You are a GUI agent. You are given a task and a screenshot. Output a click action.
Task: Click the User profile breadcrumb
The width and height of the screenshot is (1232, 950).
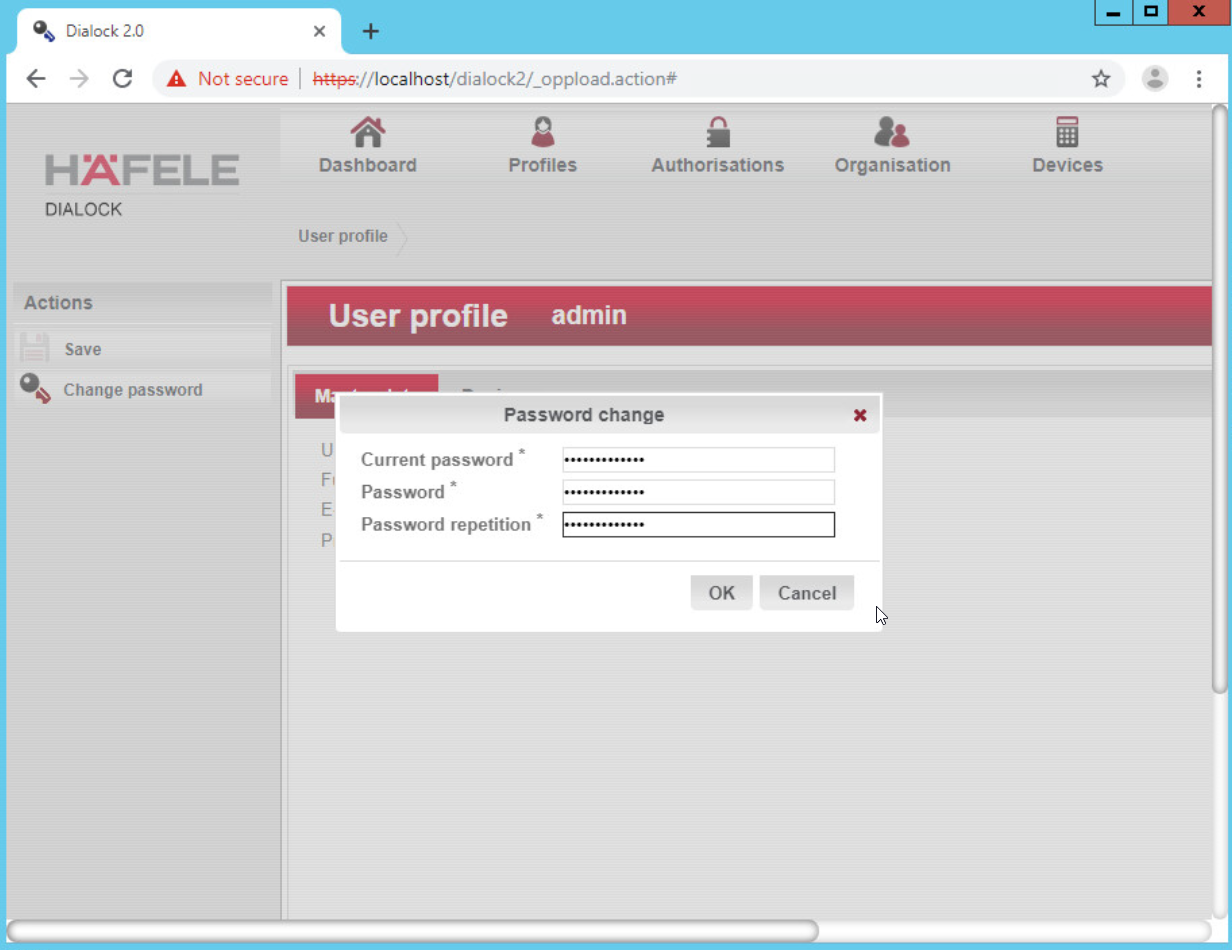[342, 237]
